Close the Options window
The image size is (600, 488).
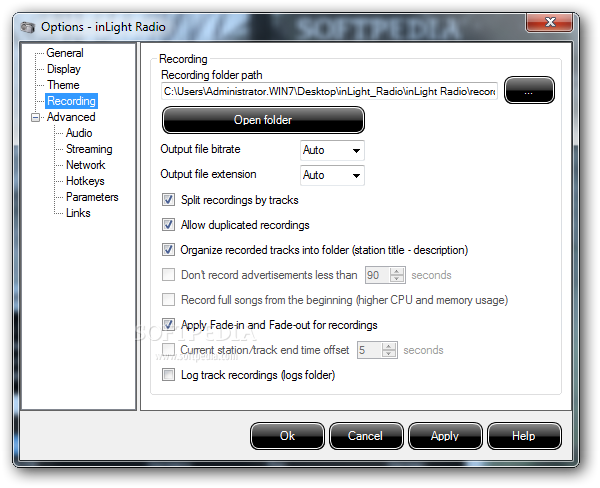coord(549,22)
